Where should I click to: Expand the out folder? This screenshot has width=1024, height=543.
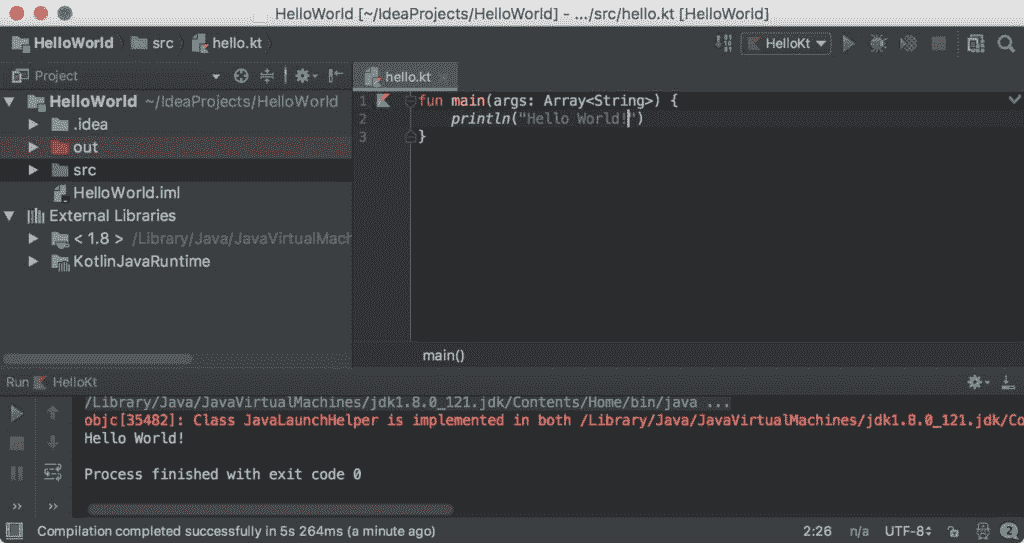pyautogui.click(x=33, y=147)
